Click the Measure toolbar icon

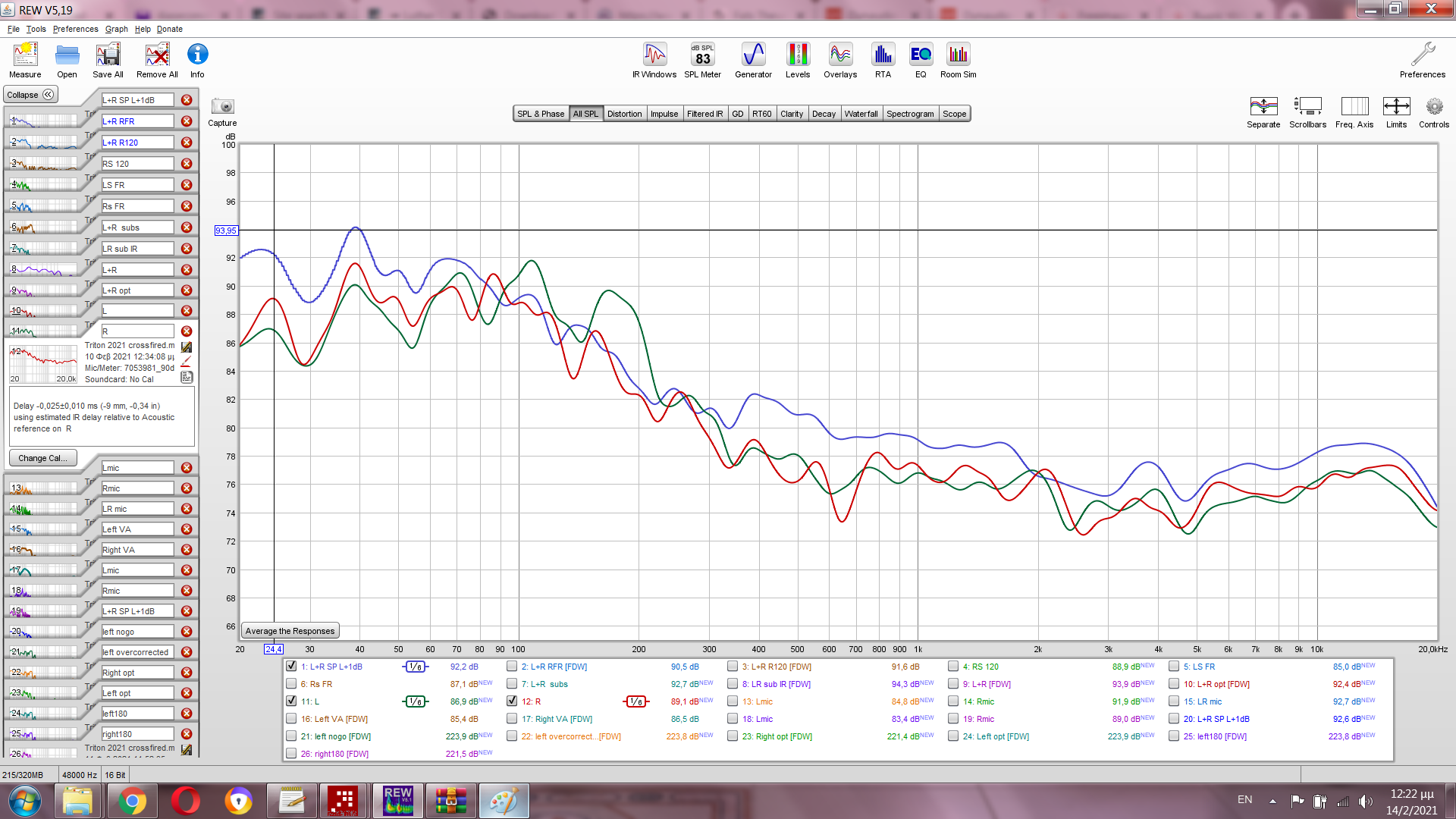(25, 60)
